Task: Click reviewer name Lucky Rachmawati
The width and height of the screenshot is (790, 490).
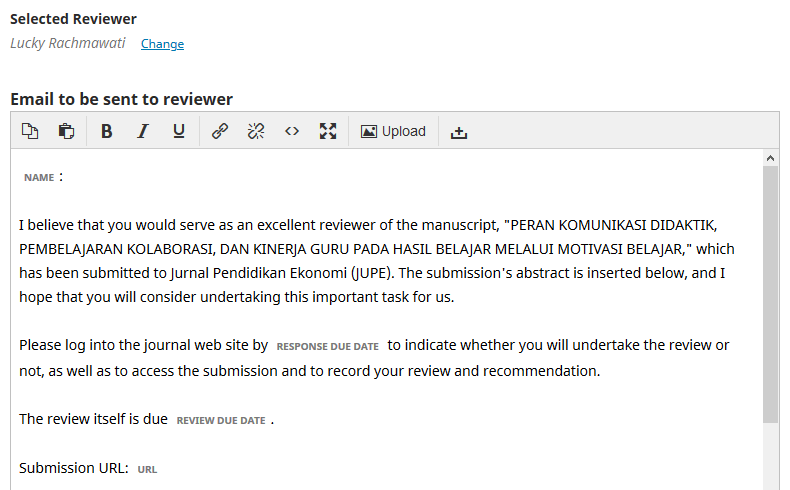Action: 68,43
